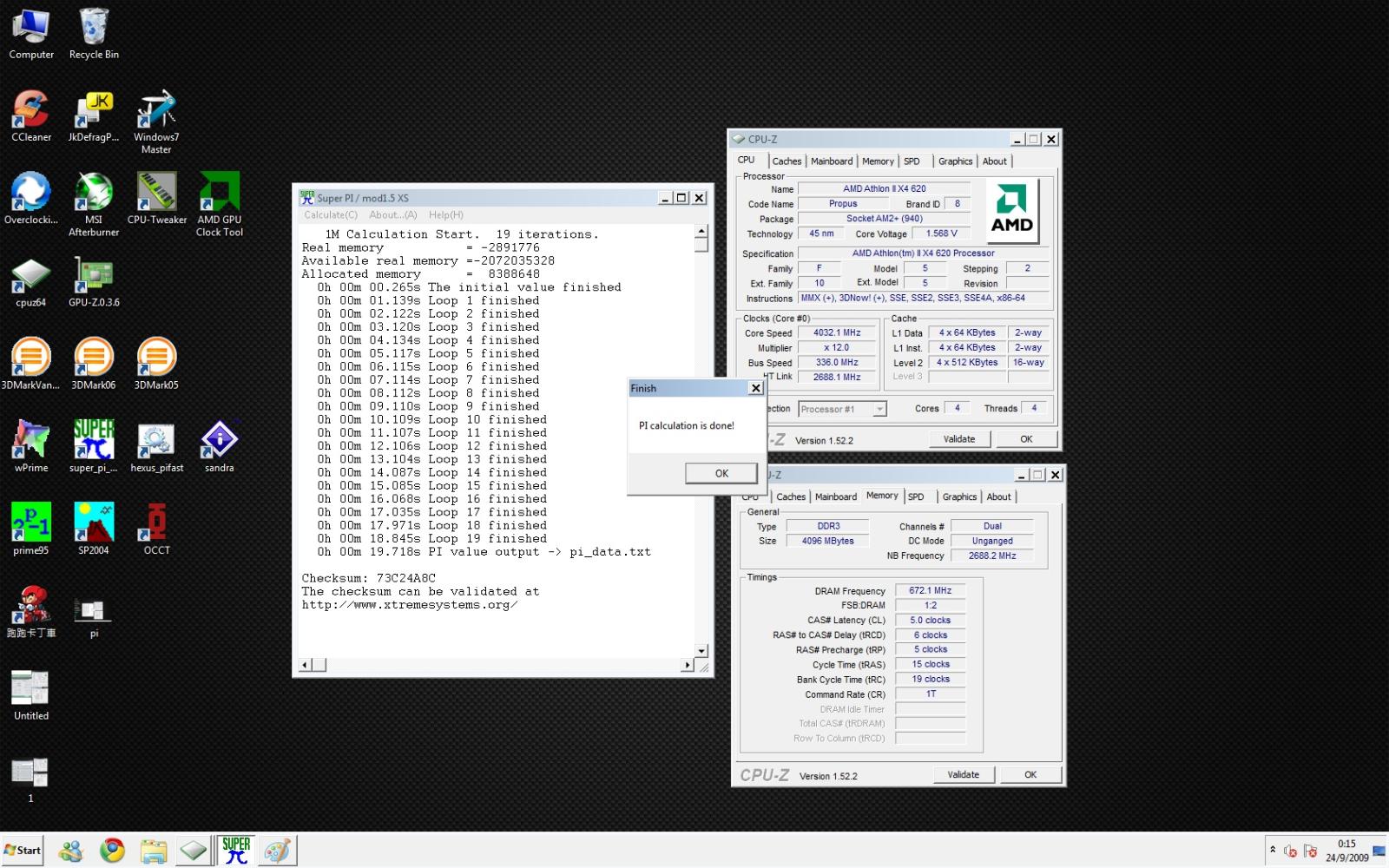The image size is (1389, 868).
Task: Launch the 3DMark06 desktop shortcut
Action: tap(94, 365)
